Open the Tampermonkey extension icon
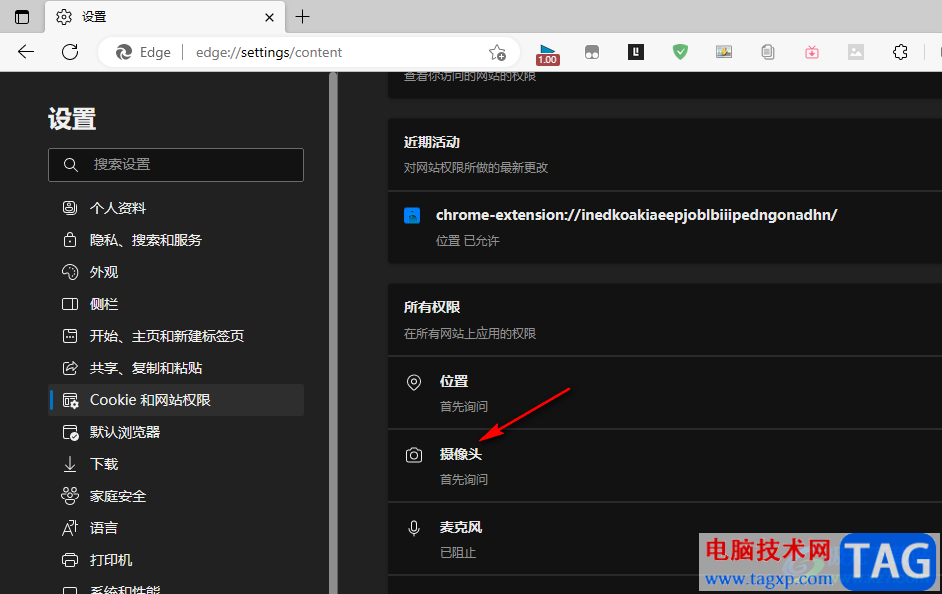Image resolution: width=942 pixels, height=594 pixels. click(592, 53)
